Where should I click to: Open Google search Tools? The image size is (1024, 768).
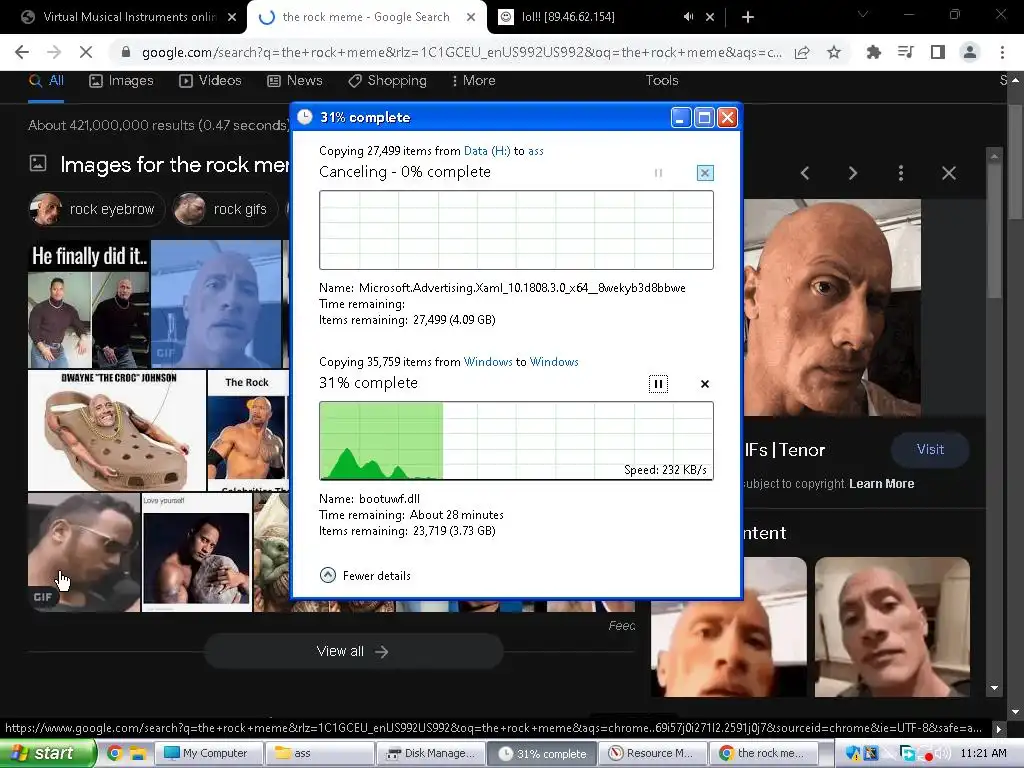click(x=662, y=80)
